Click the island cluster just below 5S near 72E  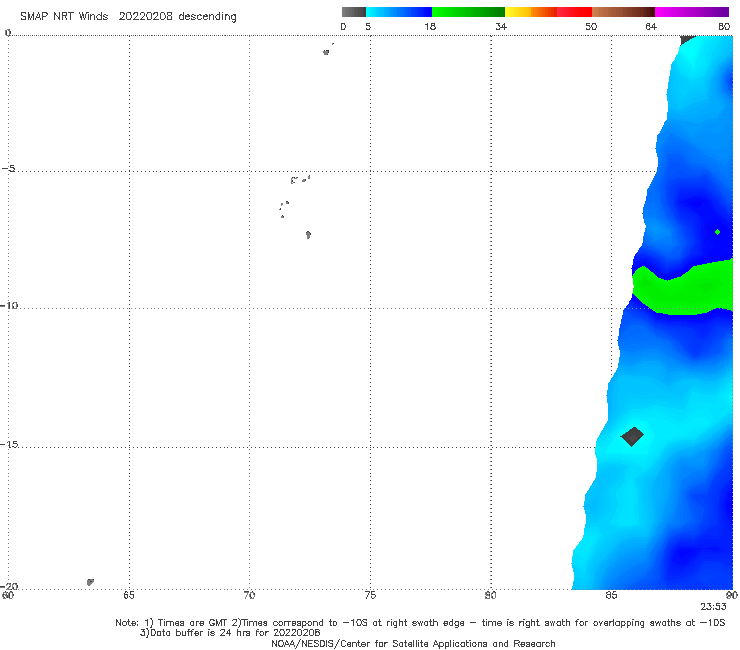(x=300, y=179)
